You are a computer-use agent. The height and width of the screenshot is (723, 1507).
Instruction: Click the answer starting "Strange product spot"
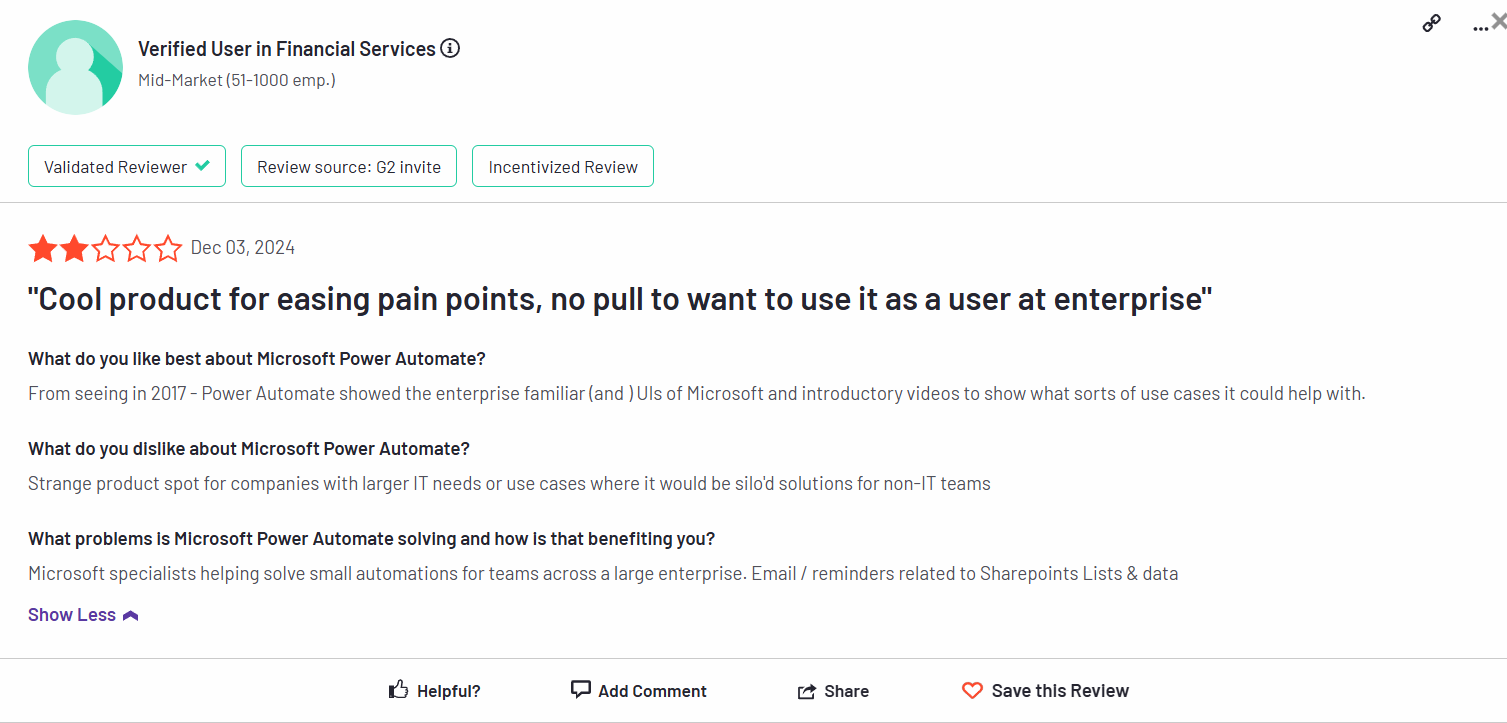509,483
